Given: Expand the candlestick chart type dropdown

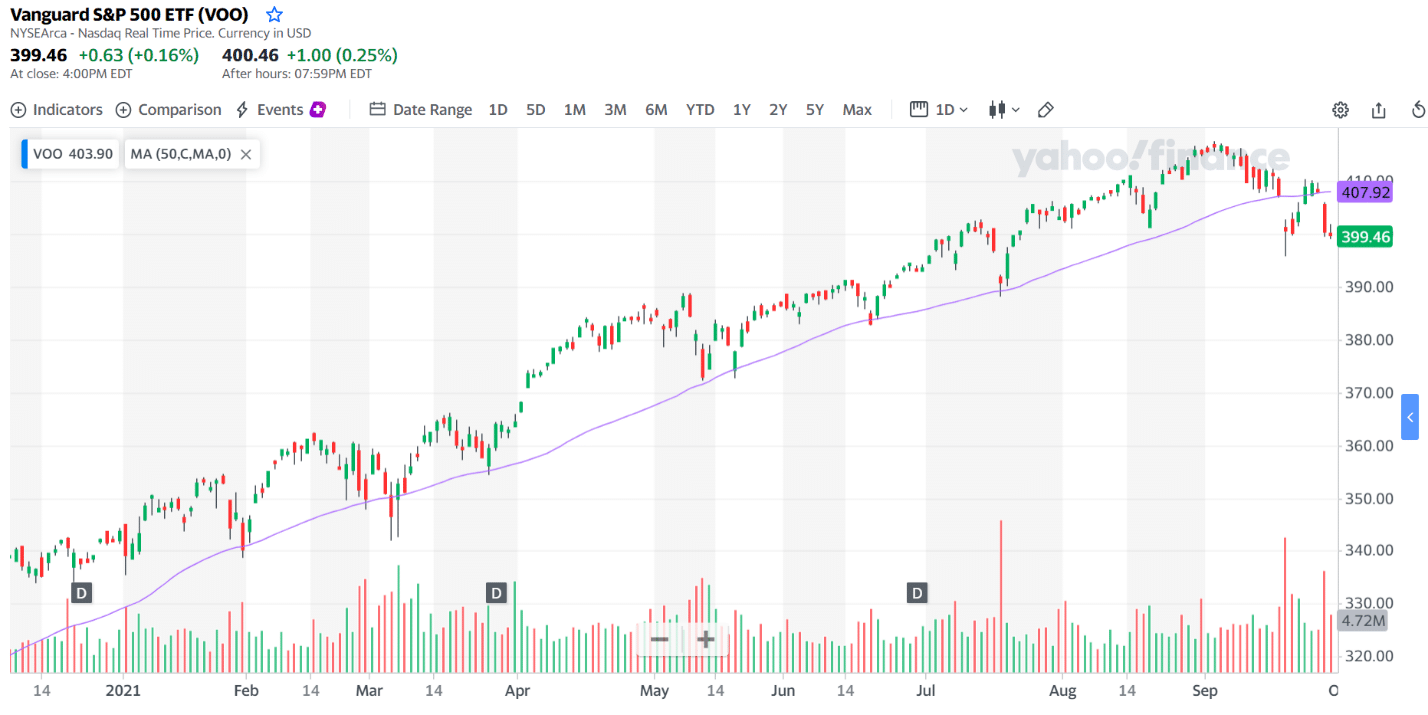Looking at the screenshot, I should [x=1004, y=109].
